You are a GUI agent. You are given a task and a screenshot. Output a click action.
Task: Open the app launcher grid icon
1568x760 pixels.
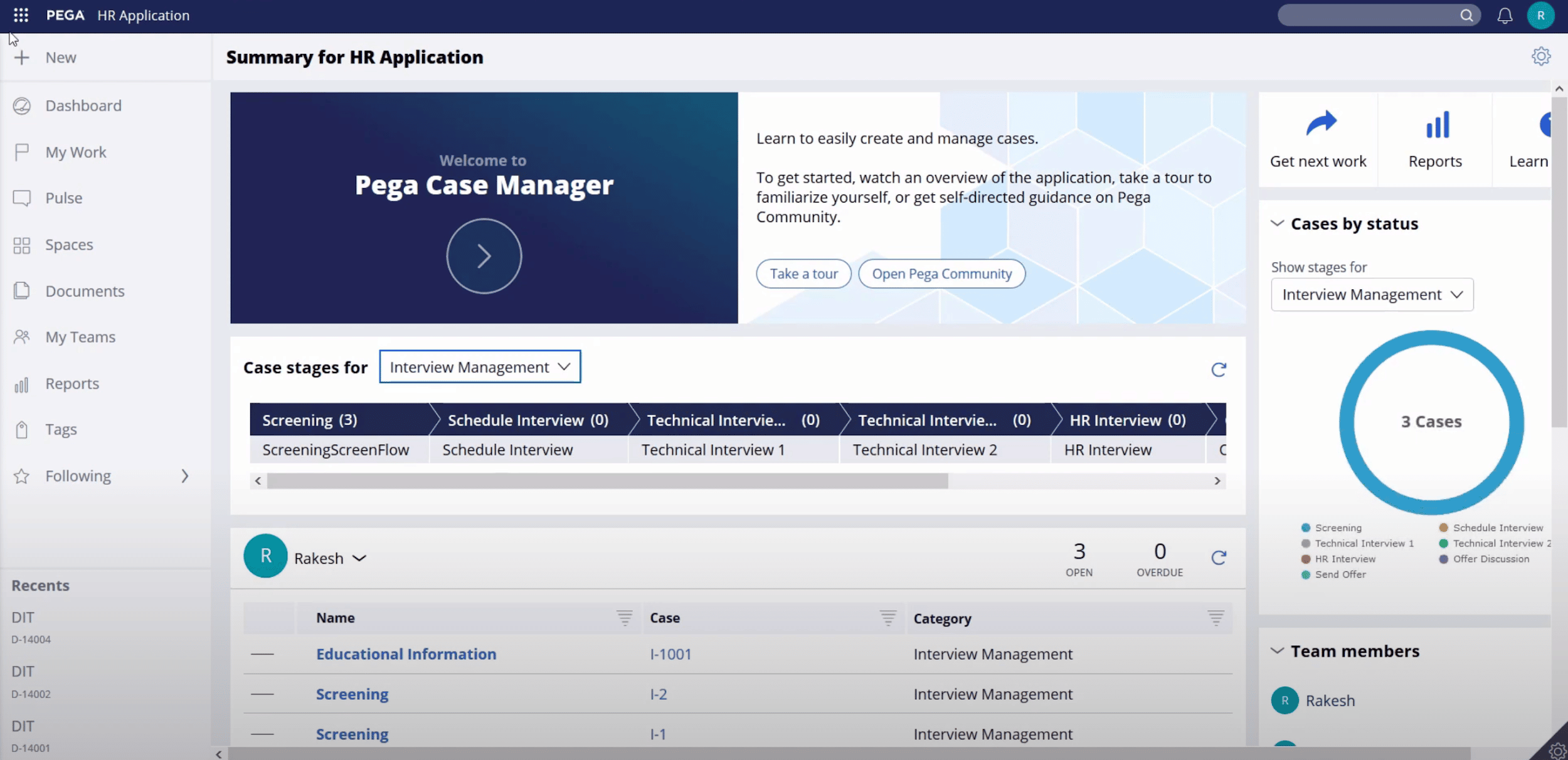(21, 15)
